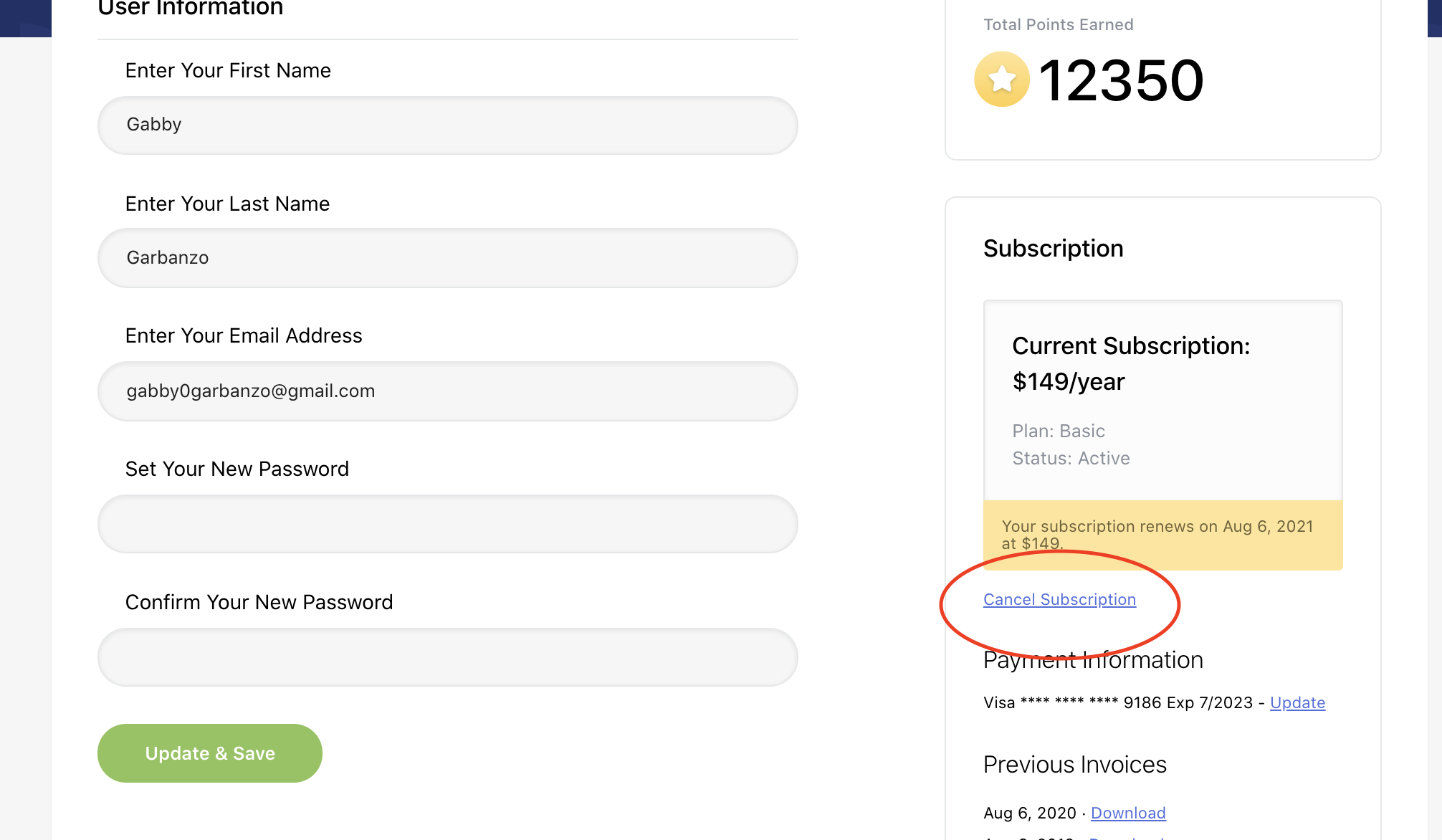Click the Payment Information heading
1442x840 pixels.
1092,659
